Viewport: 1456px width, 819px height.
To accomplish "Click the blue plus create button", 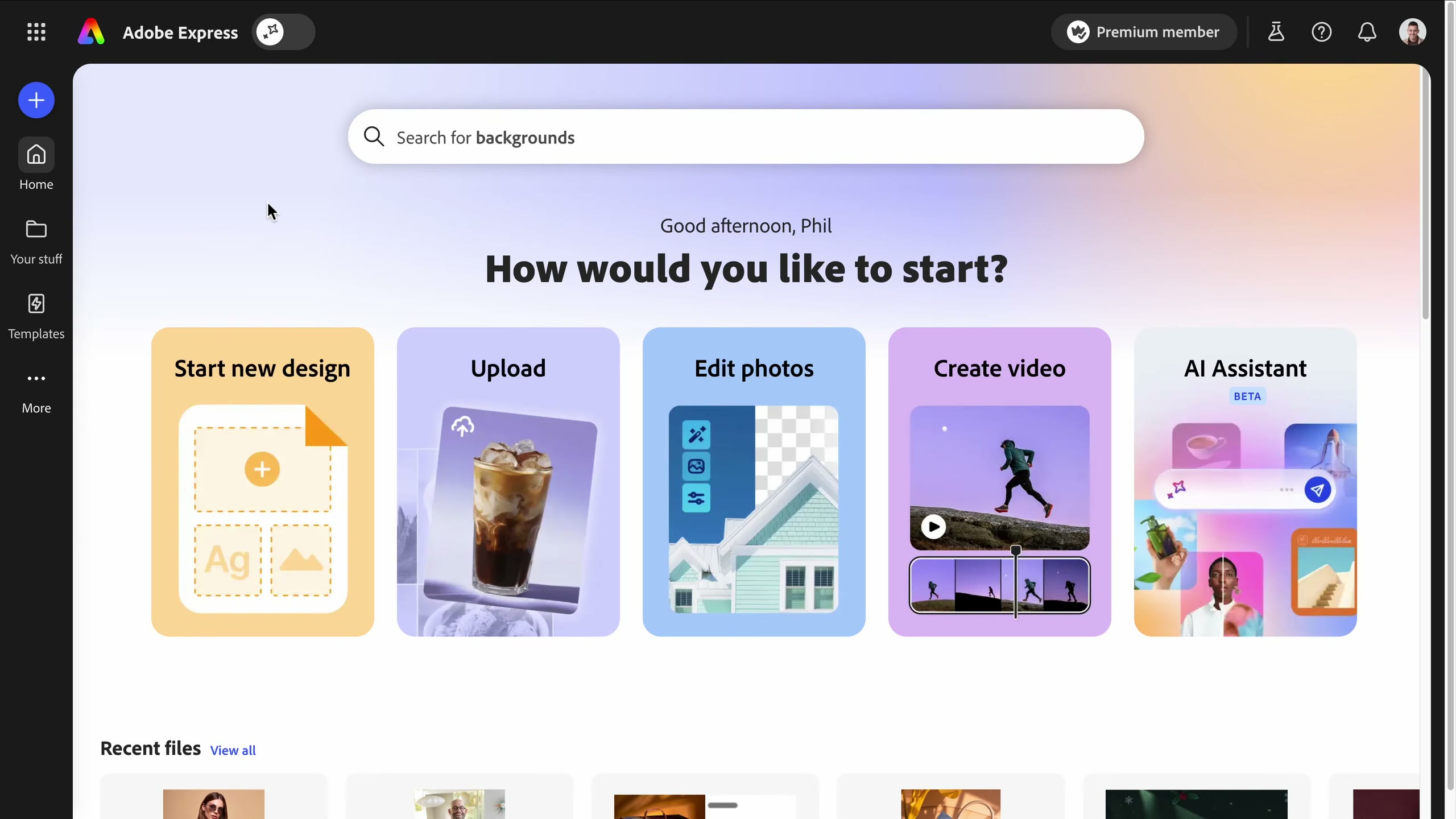I will (36, 100).
